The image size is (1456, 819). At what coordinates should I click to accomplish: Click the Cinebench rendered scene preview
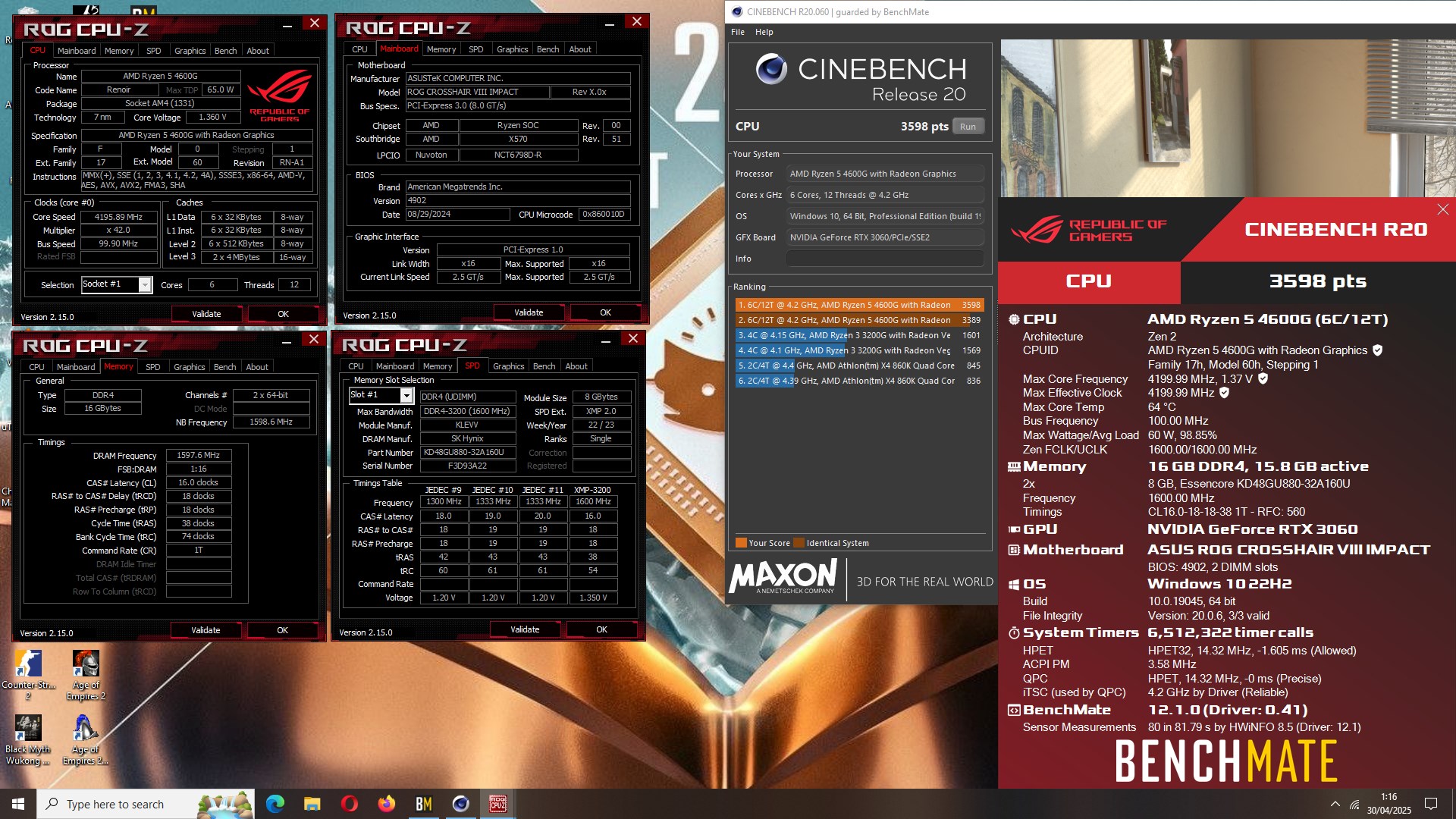click(x=1228, y=118)
